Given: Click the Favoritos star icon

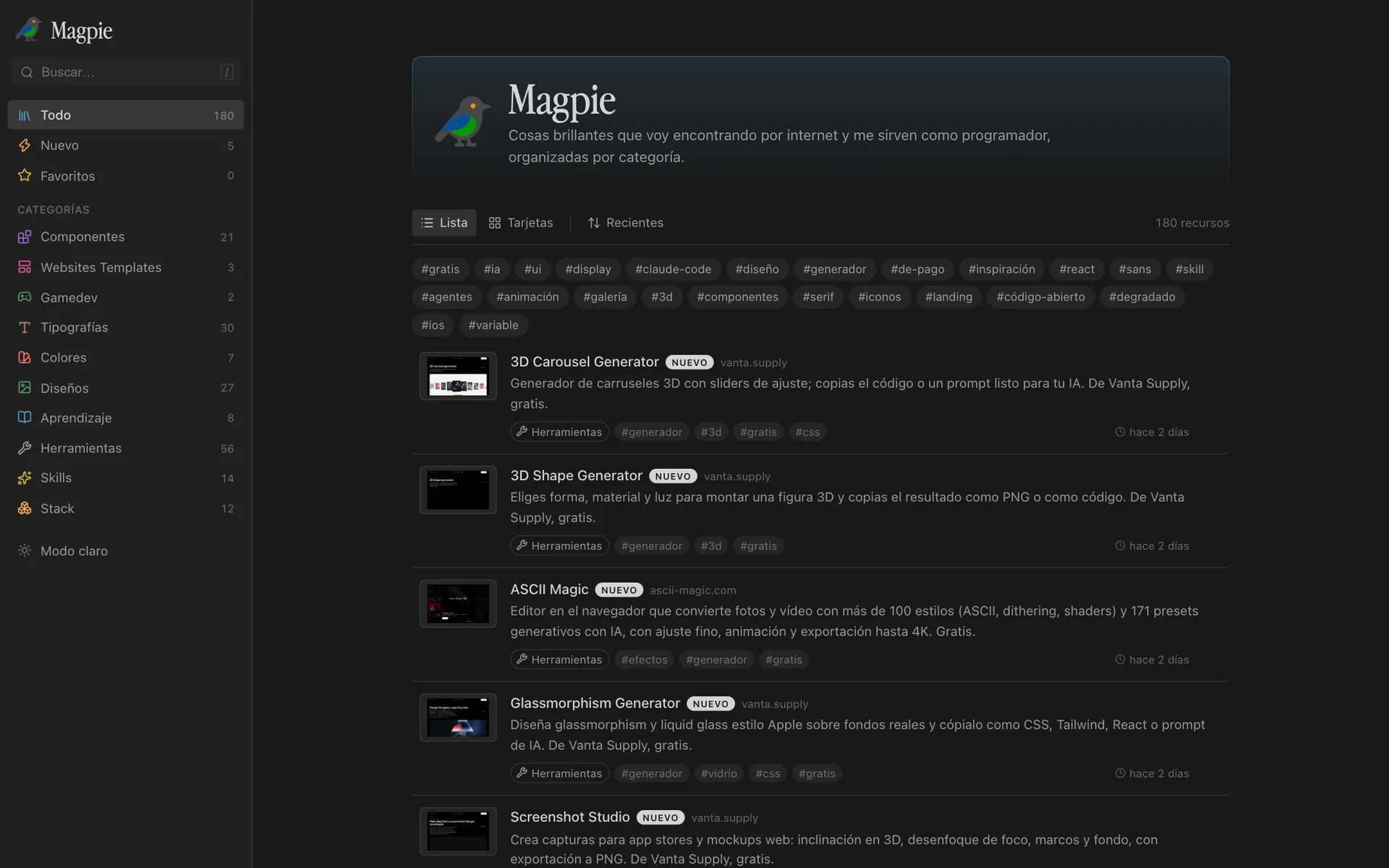Looking at the screenshot, I should [x=25, y=176].
